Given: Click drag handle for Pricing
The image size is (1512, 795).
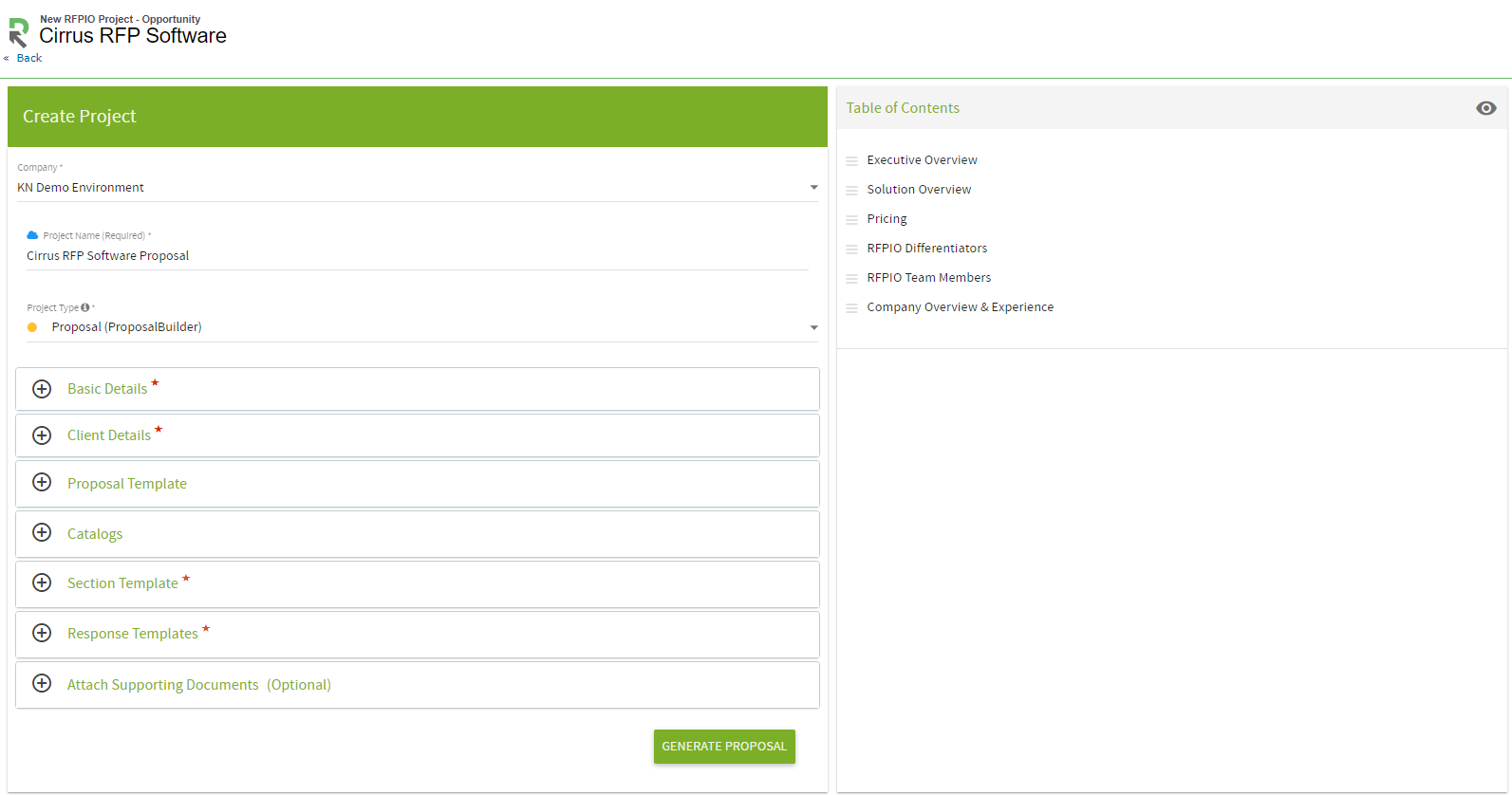Looking at the screenshot, I should [852, 220].
